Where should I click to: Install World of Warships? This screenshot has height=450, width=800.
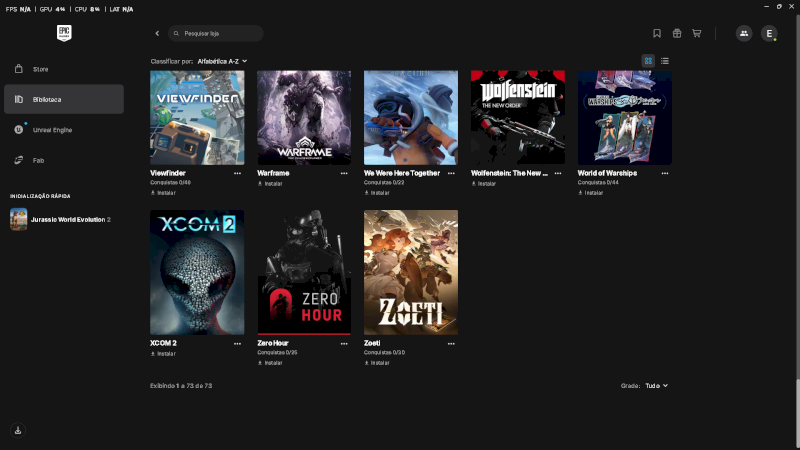pos(591,193)
